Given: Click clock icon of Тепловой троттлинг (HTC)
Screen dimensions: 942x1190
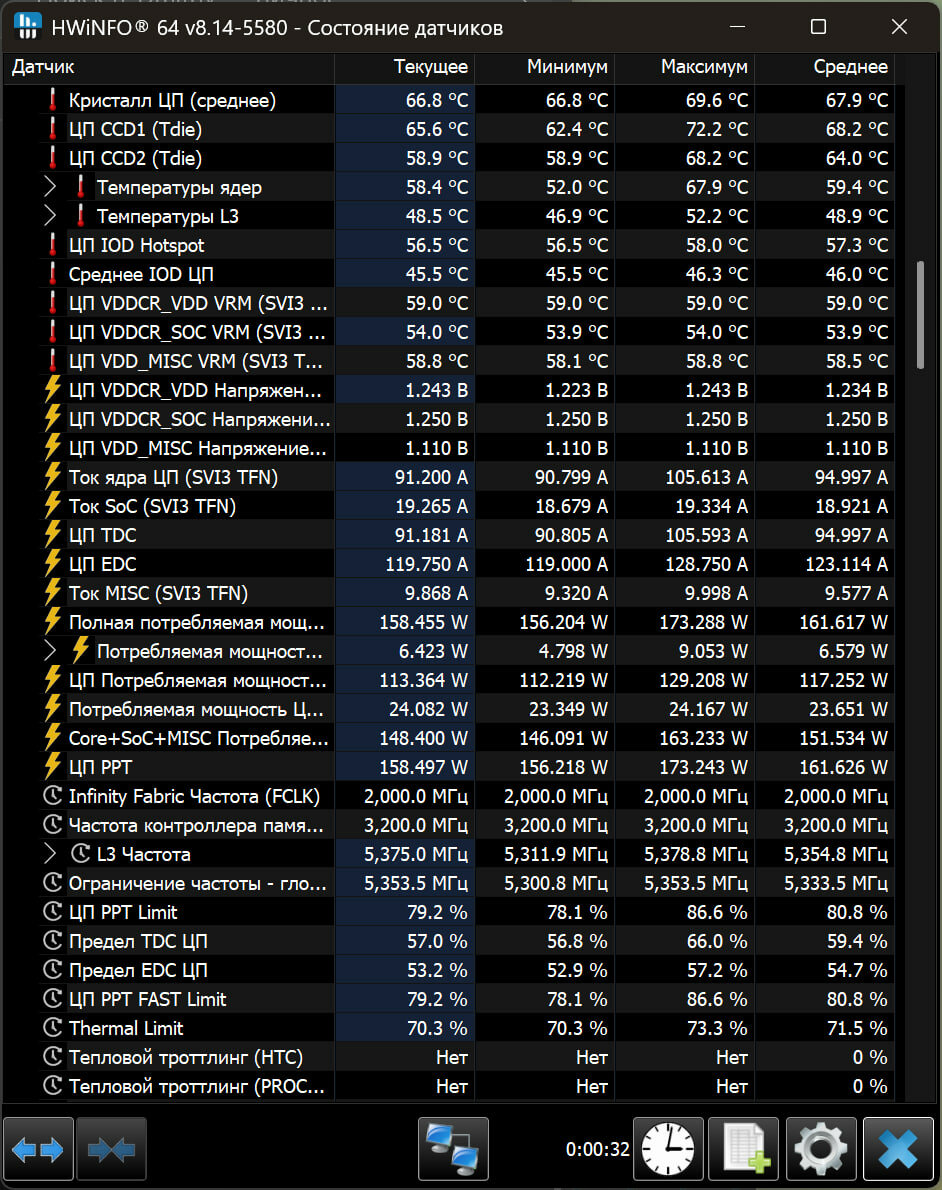Looking at the screenshot, I should pos(52,1056).
